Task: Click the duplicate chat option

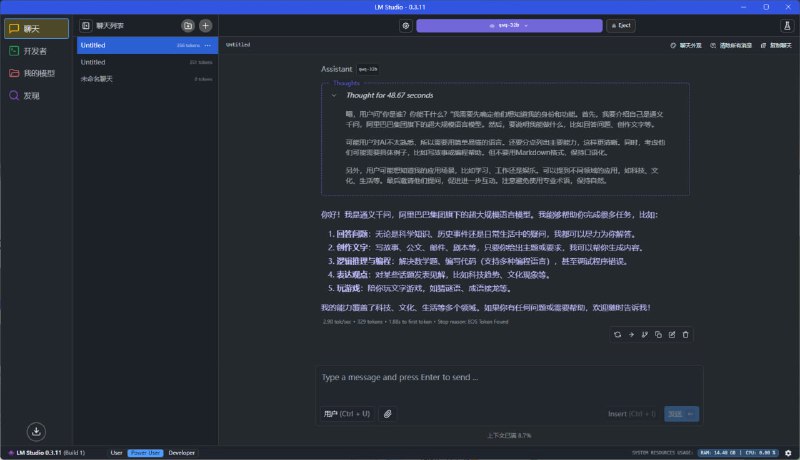Action: click(x=776, y=45)
